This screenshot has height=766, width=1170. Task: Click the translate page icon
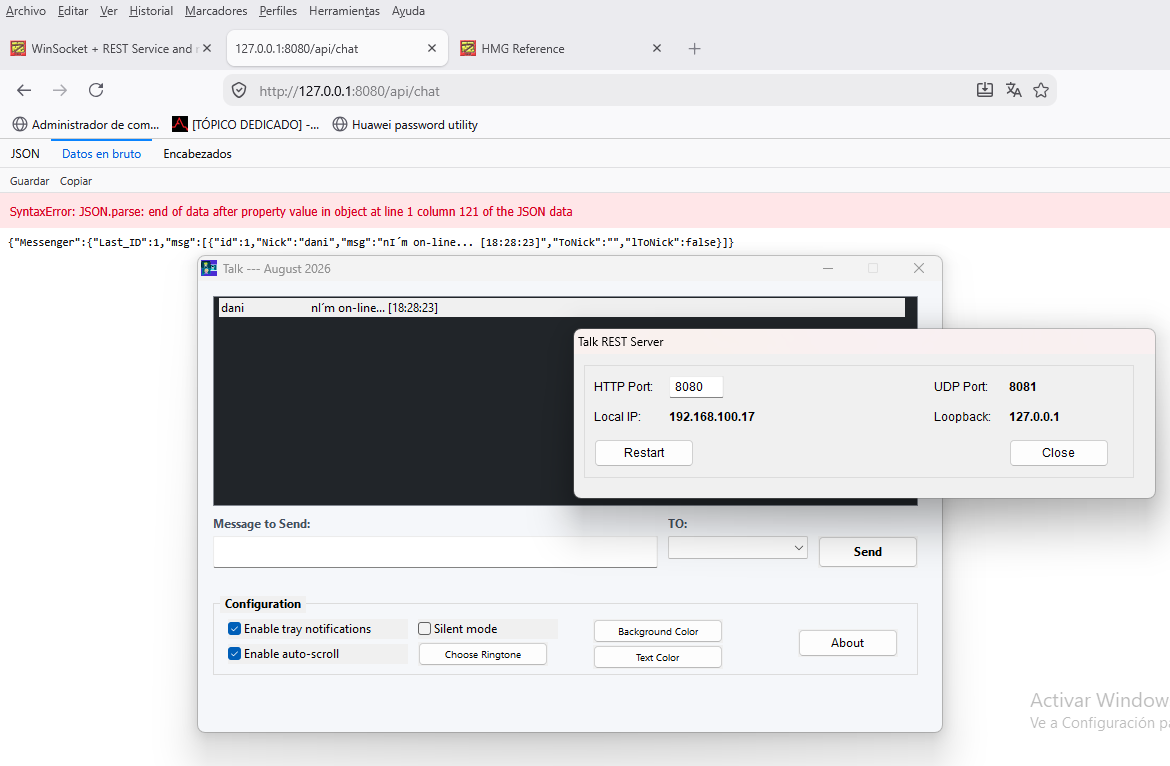tap(1013, 90)
